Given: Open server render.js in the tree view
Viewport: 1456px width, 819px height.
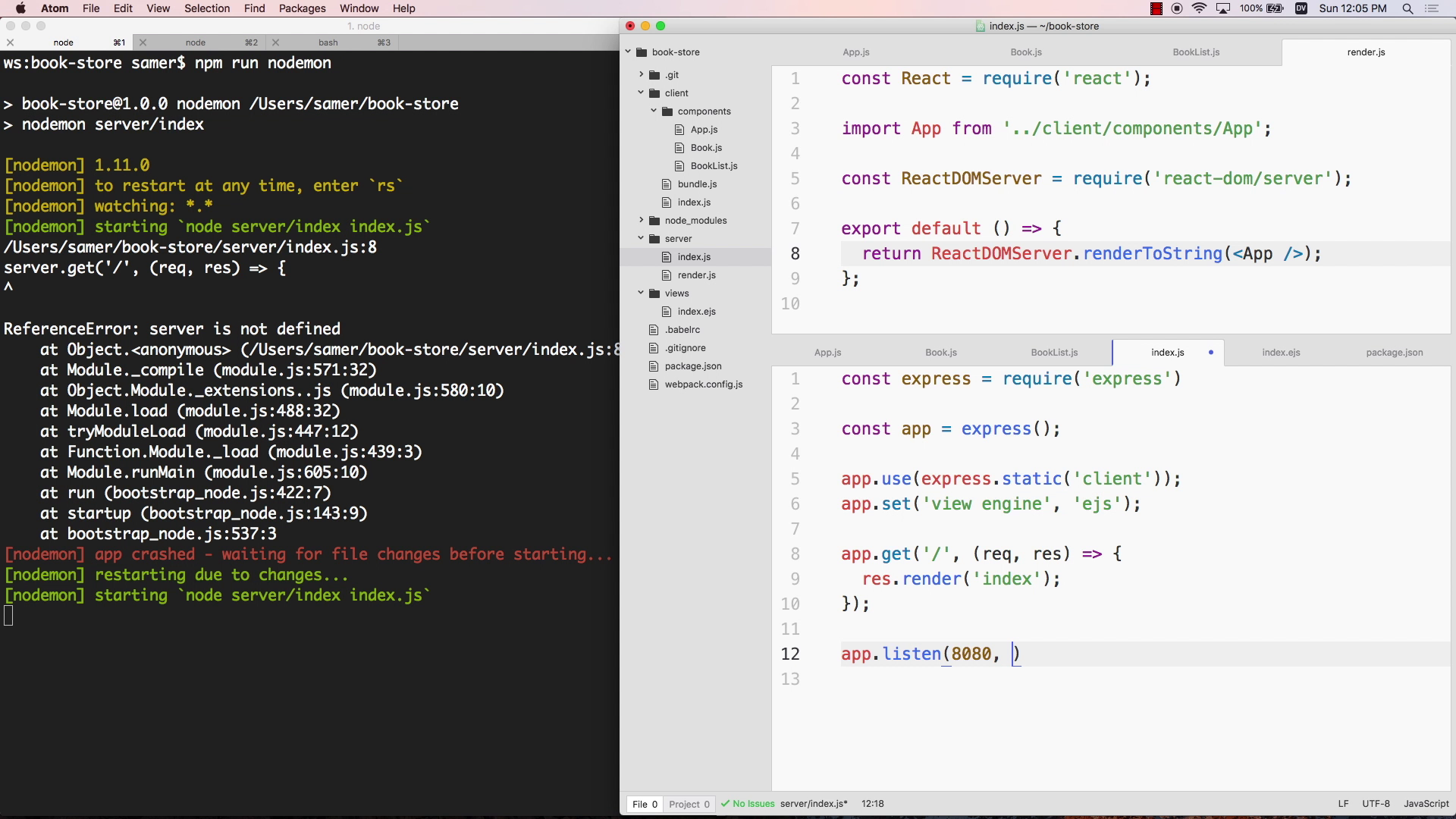Looking at the screenshot, I should [696, 275].
